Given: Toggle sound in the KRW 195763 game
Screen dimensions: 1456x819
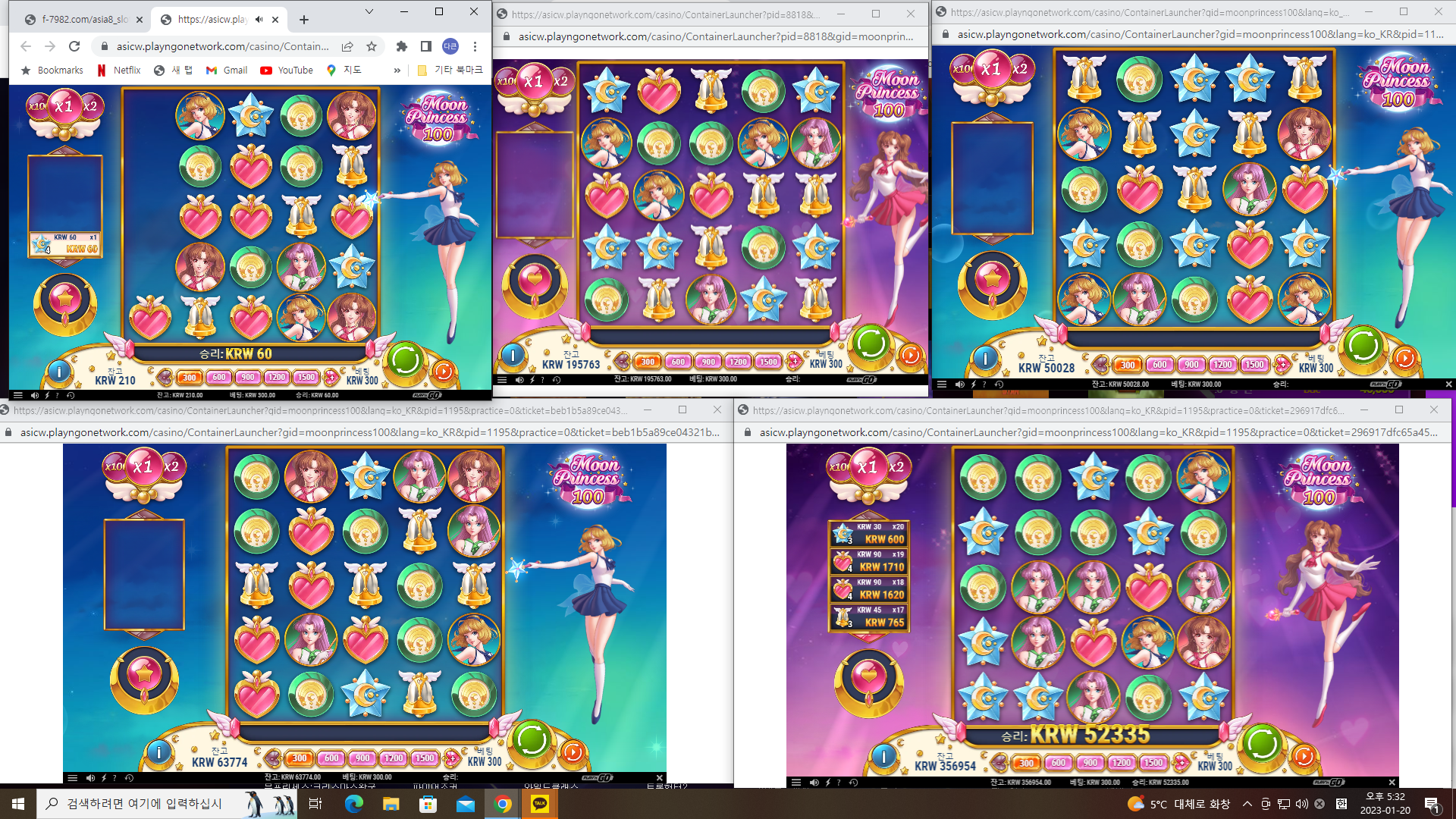Looking at the screenshot, I should [519, 380].
